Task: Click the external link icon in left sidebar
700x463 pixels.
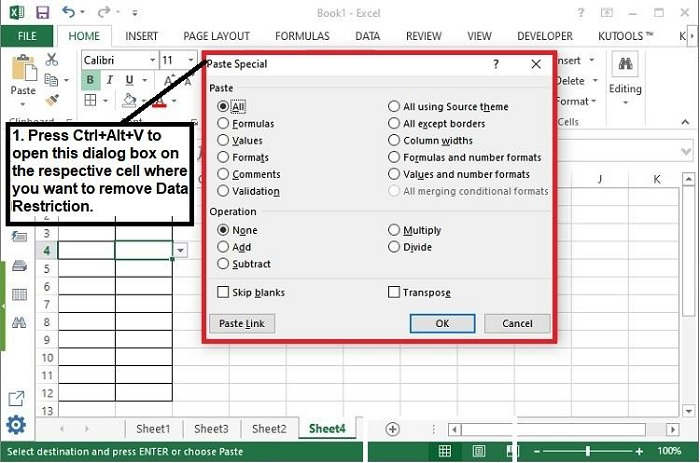Action: pos(17,398)
